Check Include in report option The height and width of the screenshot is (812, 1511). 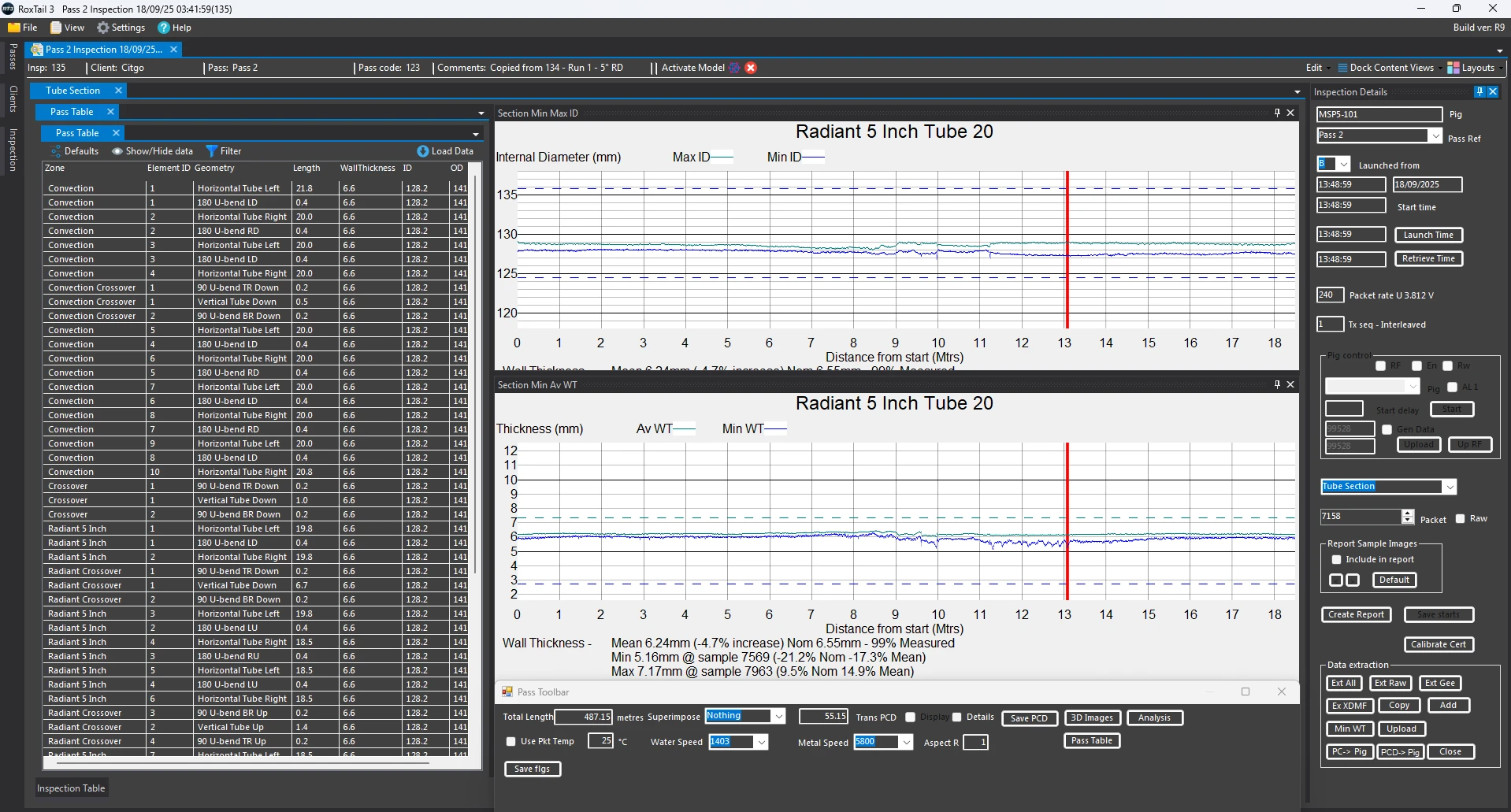pyautogui.click(x=1336, y=559)
